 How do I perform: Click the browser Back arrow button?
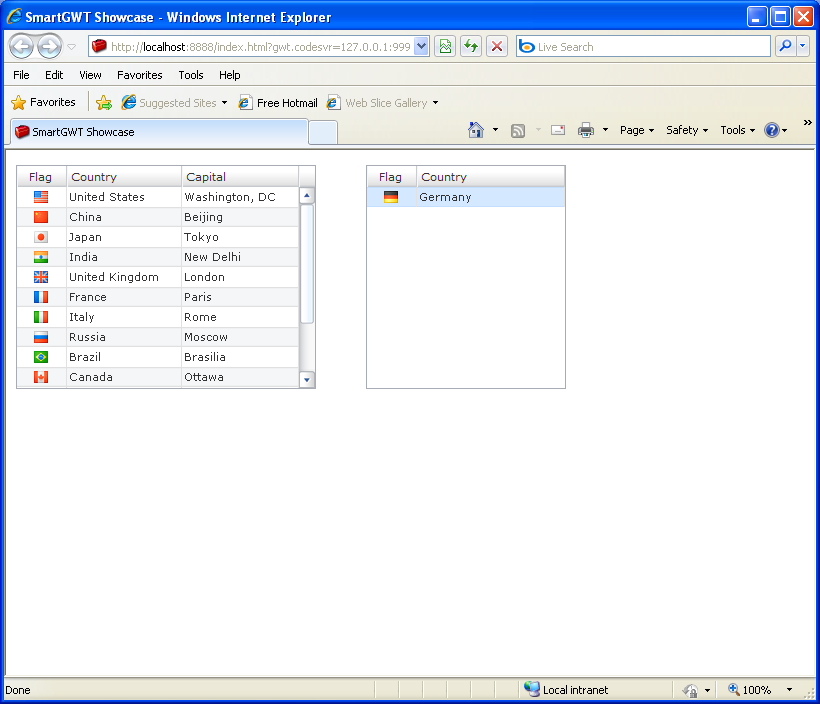pos(21,47)
